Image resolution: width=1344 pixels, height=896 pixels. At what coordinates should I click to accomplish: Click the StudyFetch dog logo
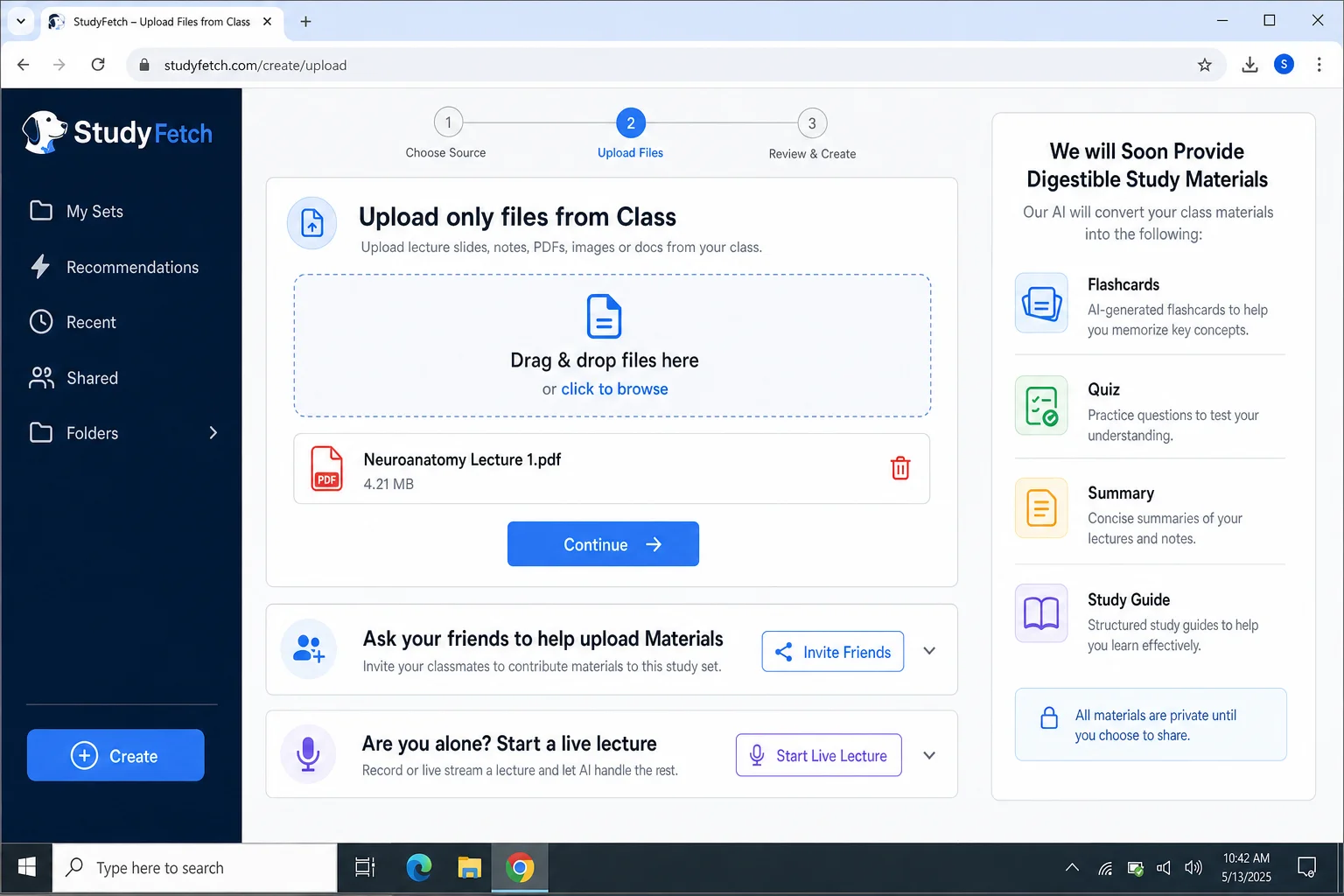[44, 132]
